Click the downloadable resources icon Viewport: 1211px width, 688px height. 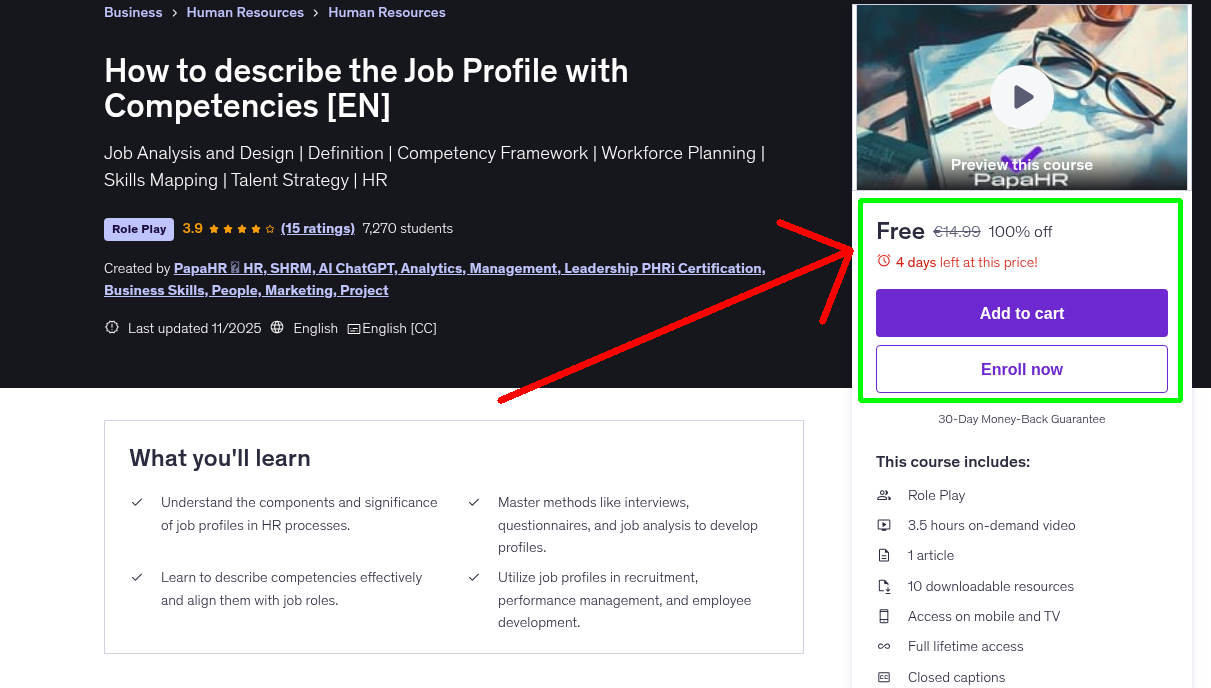[x=884, y=586]
